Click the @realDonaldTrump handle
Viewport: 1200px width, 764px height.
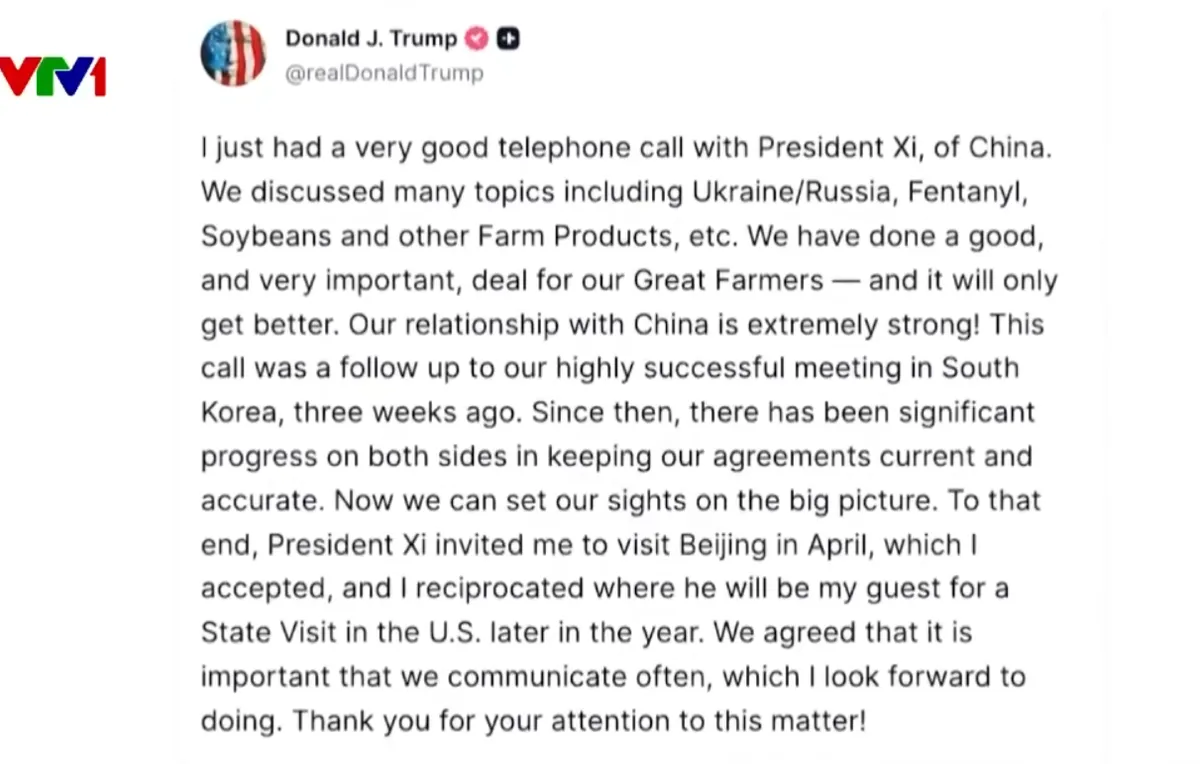point(384,73)
